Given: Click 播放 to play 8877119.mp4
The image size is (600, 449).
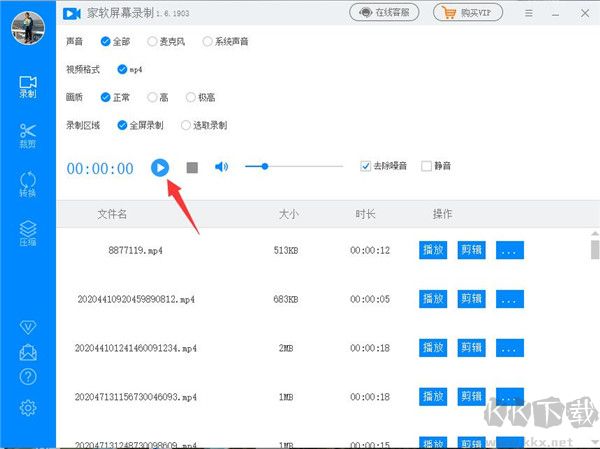Looking at the screenshot, I should pyautogui.click(x=433, y=250).
